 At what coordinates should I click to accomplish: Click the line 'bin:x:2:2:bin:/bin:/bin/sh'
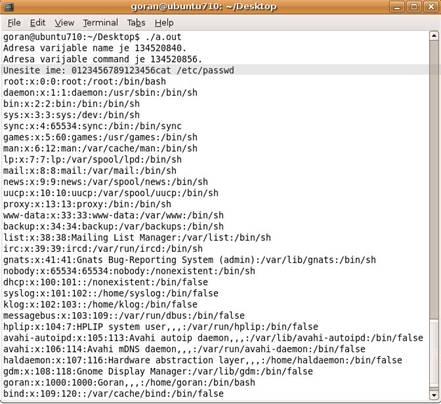coord(71,104)
